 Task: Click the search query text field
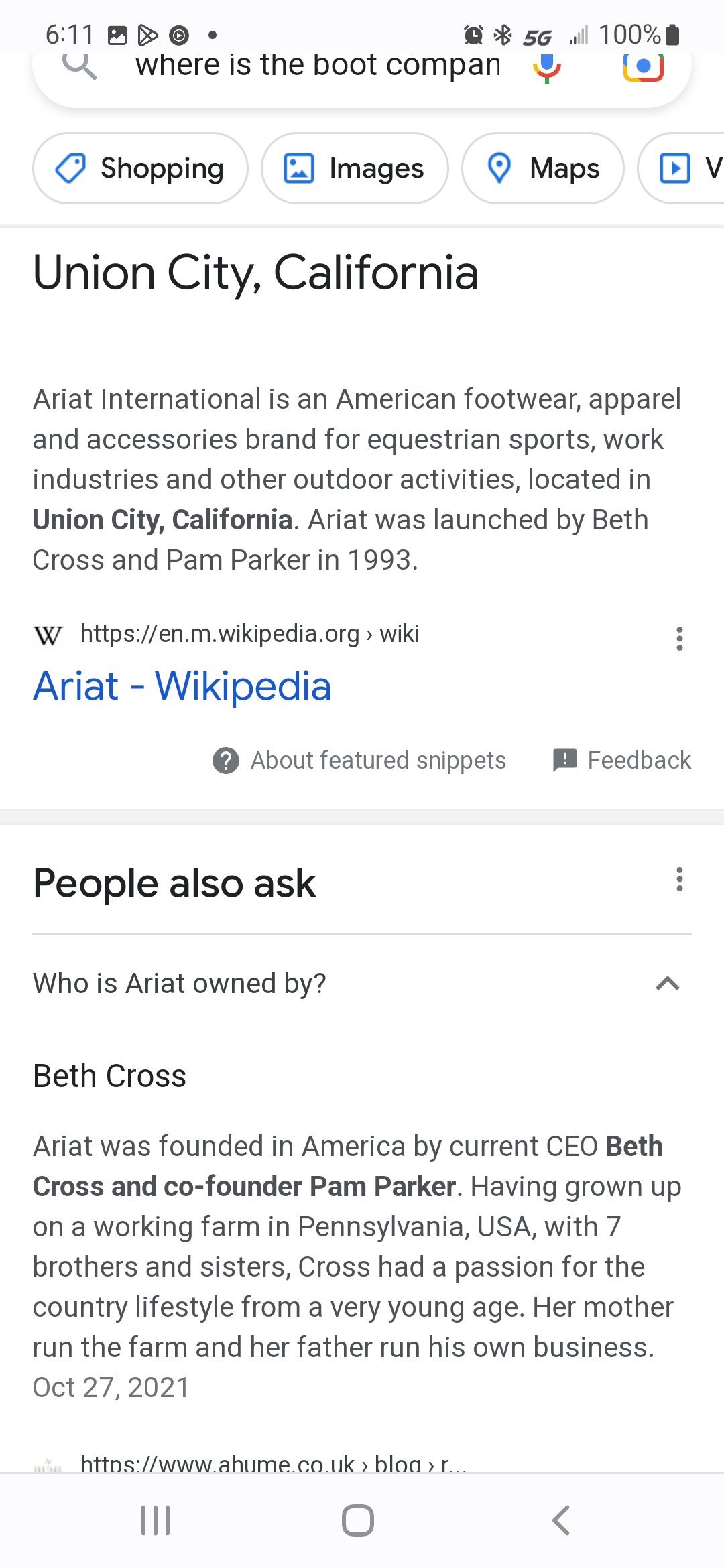tap(316, 66)
